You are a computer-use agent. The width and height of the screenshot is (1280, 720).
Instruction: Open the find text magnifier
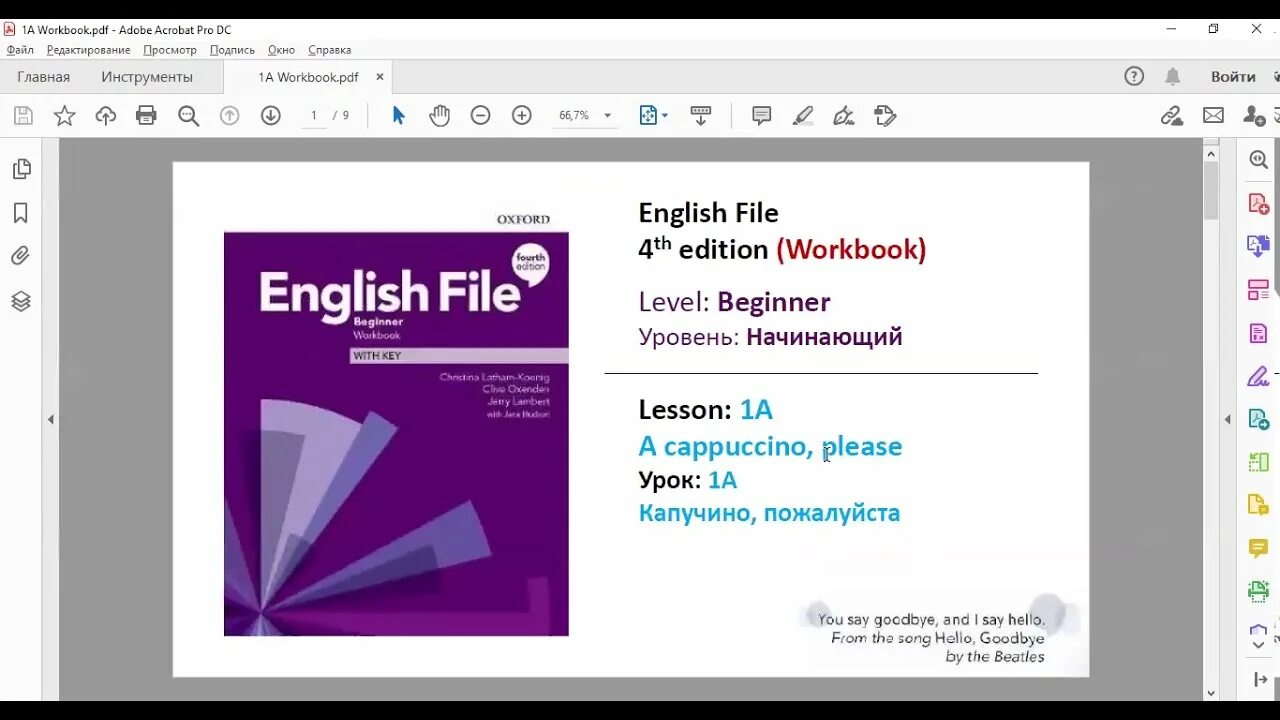point(188,116)
